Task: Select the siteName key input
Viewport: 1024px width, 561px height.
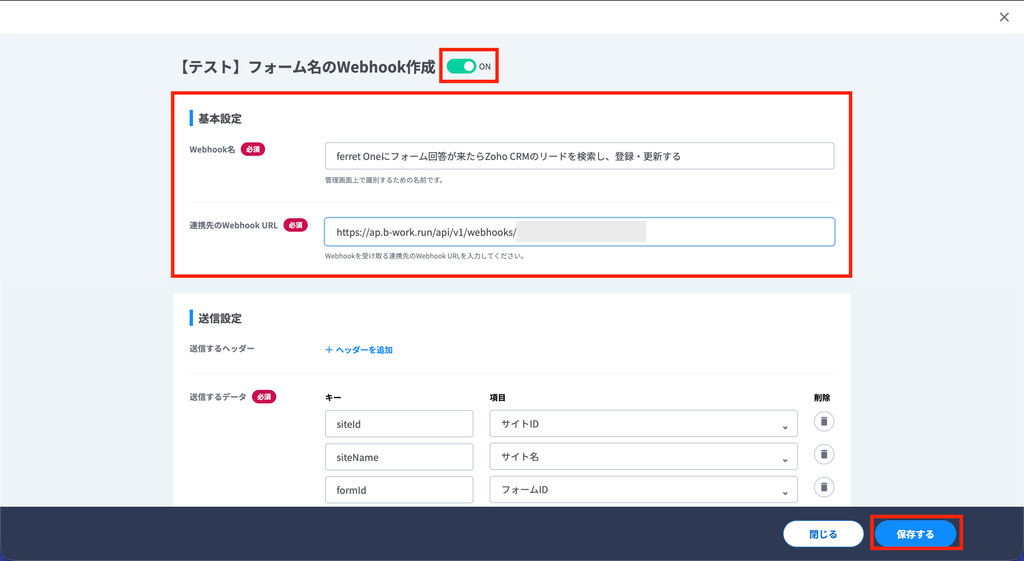Action: (x=398, y=457)
